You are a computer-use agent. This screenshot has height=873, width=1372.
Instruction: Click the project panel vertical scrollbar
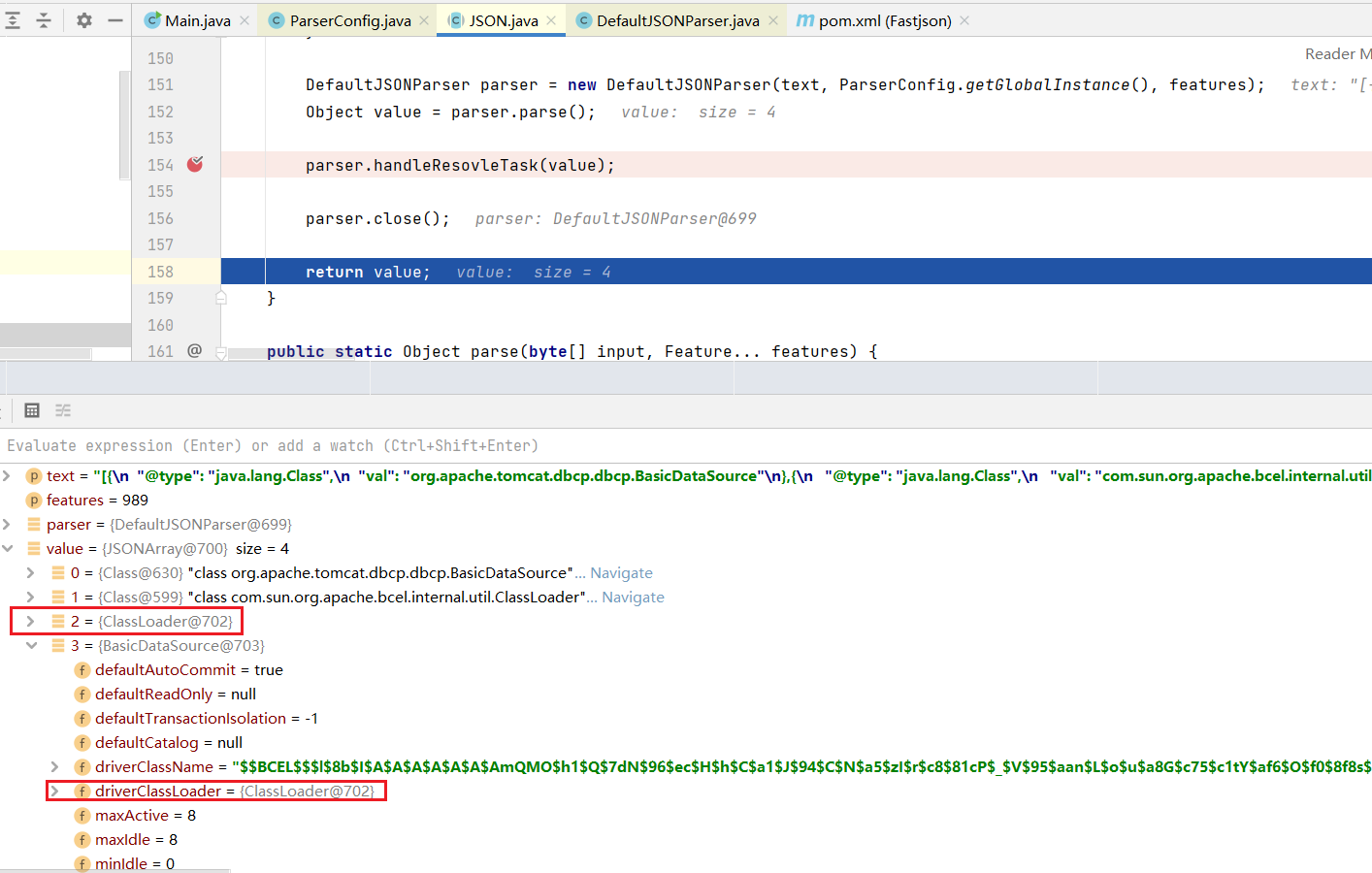click(x=124, y=124)
